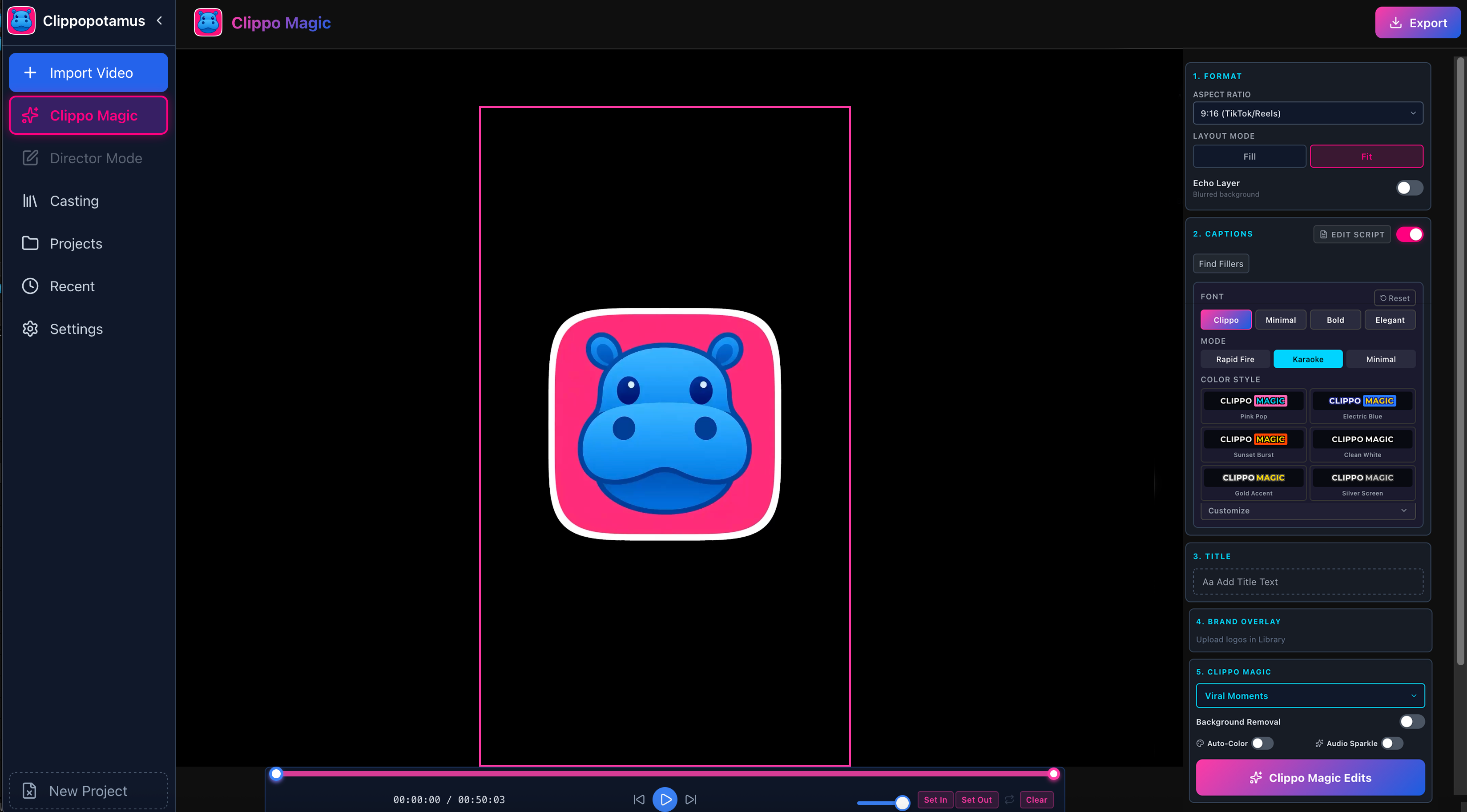Open the Recent page

click(88, 286)
